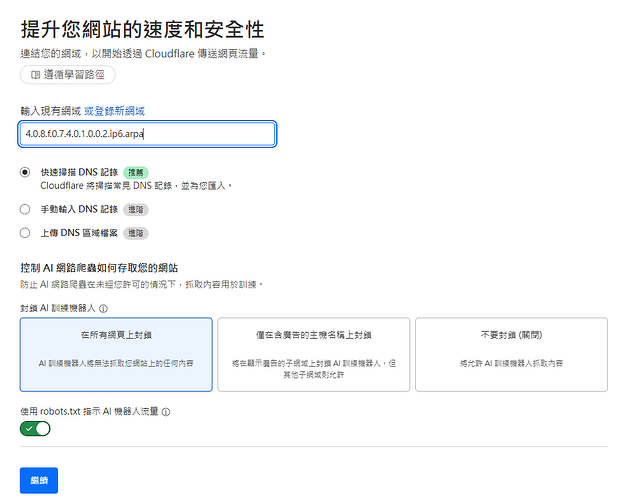Click the info icon beside 封鎖 AI 訓練機器人
Screen dimensions: 635x500
click(x=103, y=309)
